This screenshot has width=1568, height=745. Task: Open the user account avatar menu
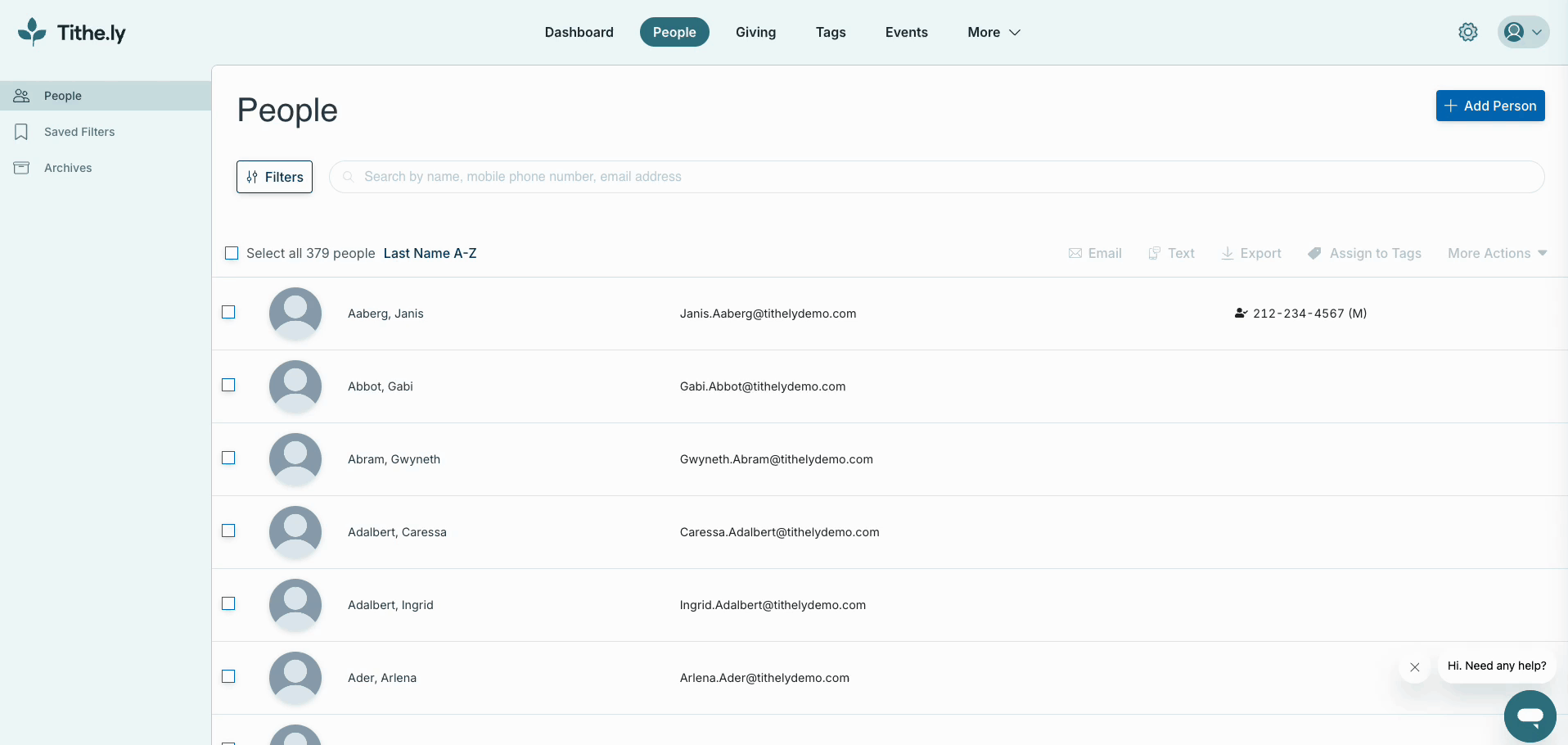[1523, 32]
